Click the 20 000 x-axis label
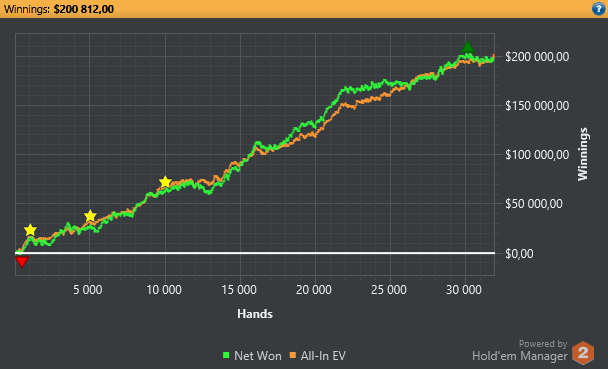608x369 pixels. pos(314,290)
